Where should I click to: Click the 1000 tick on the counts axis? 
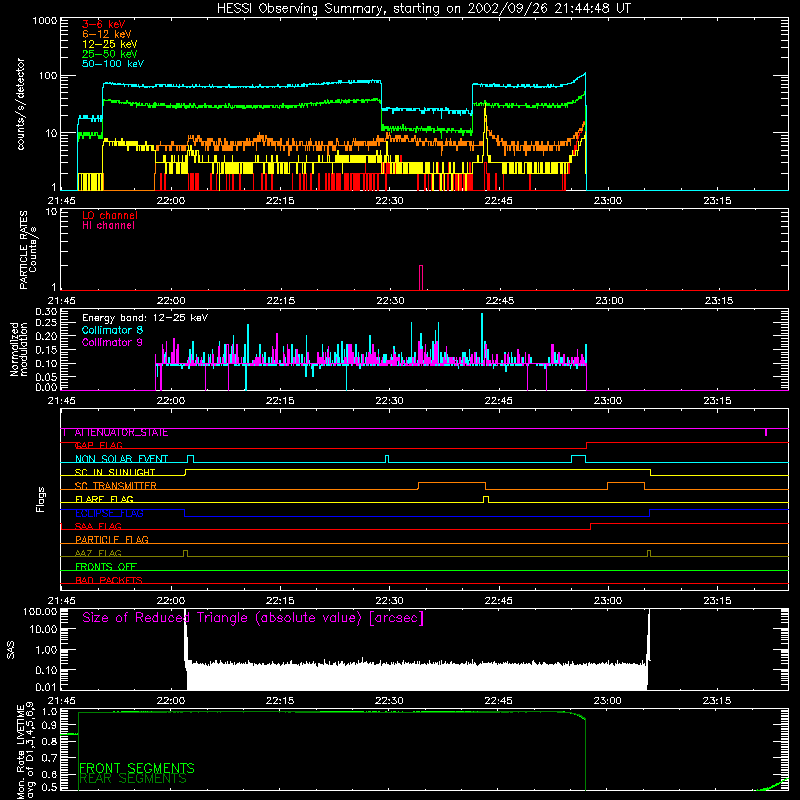(44, 21)
